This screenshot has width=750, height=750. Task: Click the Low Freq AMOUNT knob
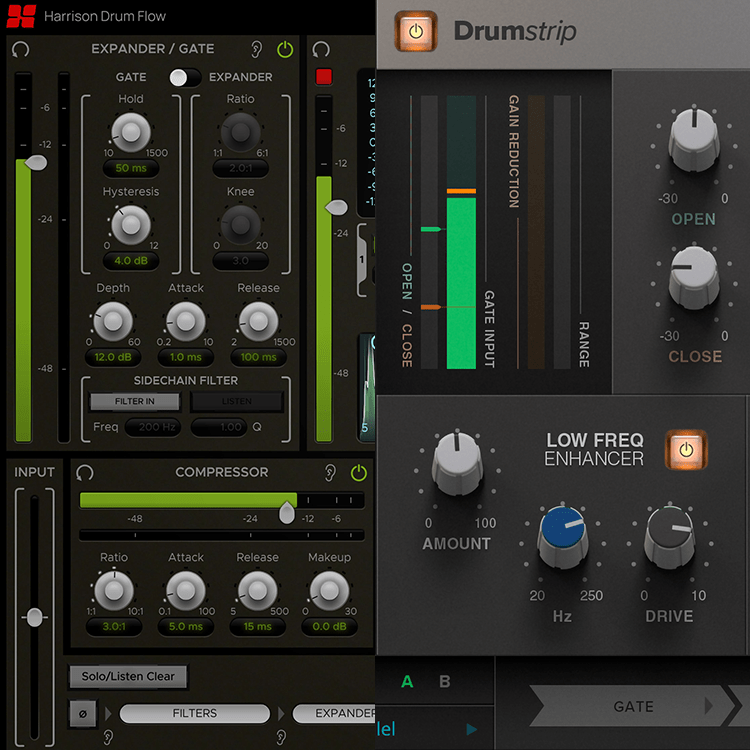pos(457,463)
